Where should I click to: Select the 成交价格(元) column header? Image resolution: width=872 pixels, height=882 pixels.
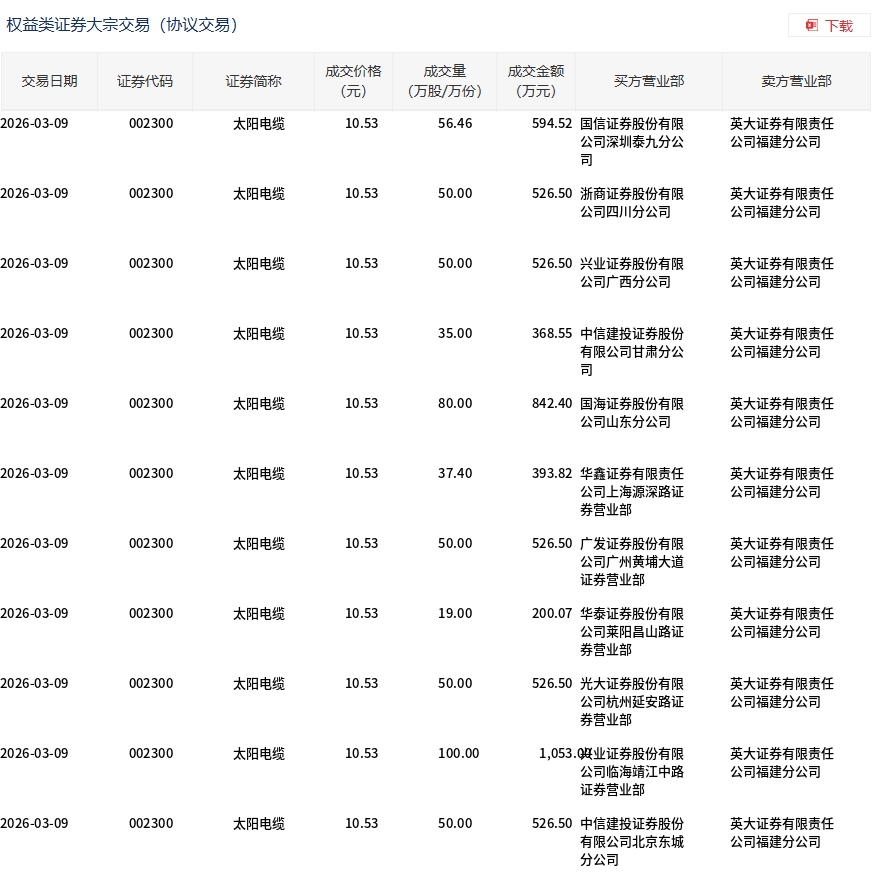(353, 82)
